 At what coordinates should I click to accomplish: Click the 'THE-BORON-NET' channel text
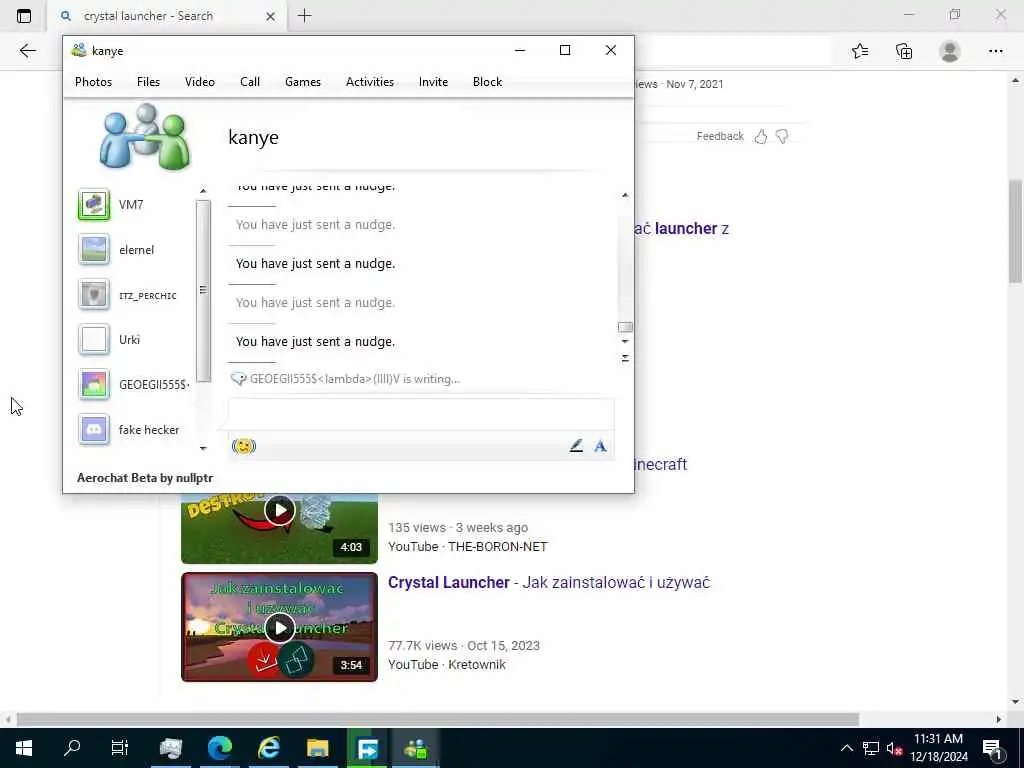498,547
